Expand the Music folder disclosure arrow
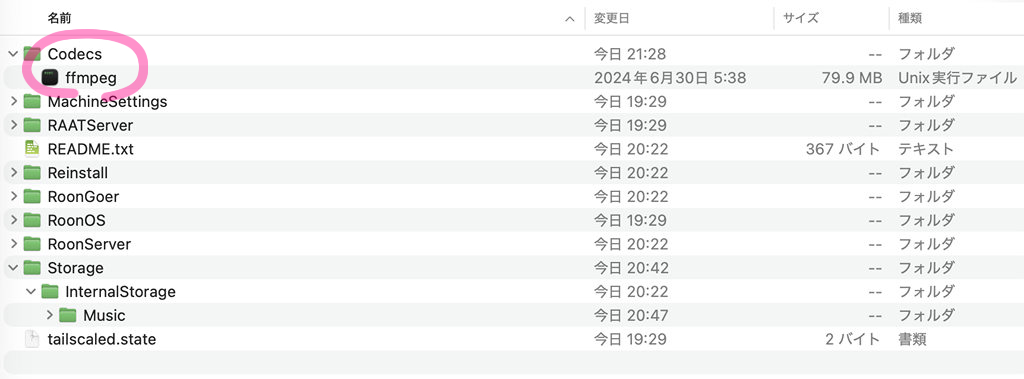The image size is (1024, 379). coord(50,316)
